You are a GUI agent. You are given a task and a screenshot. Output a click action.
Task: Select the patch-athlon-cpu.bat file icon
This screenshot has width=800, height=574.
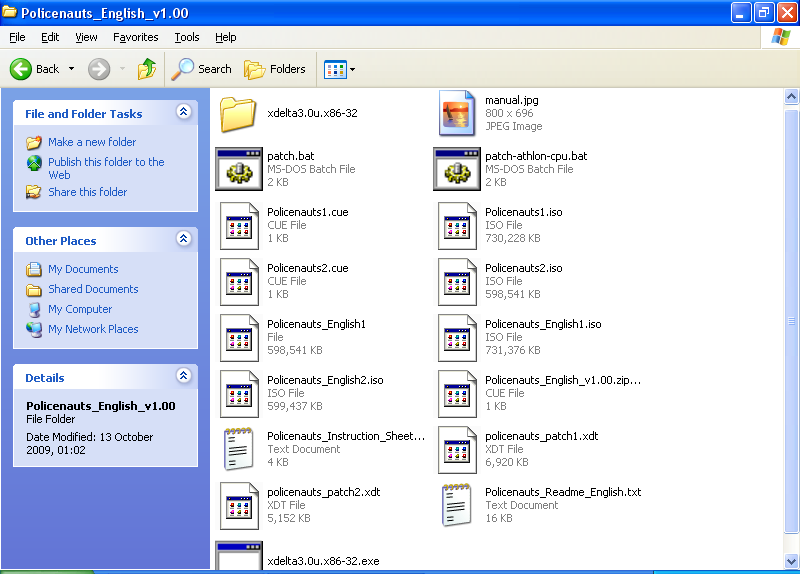point(457,170)
